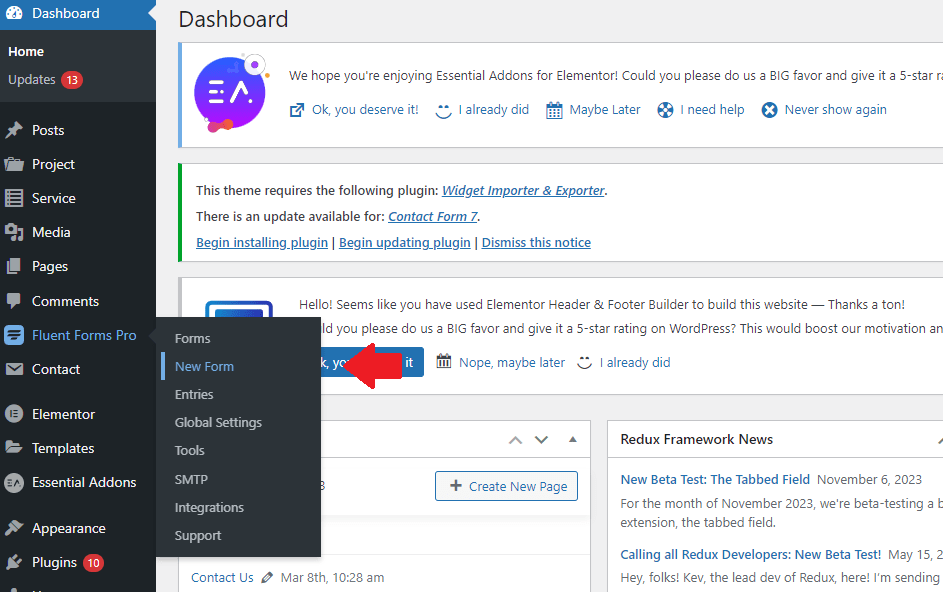Click the smiley icon beside top "I already did"
This screenshot has width=943, height=592.
[443, 111]
